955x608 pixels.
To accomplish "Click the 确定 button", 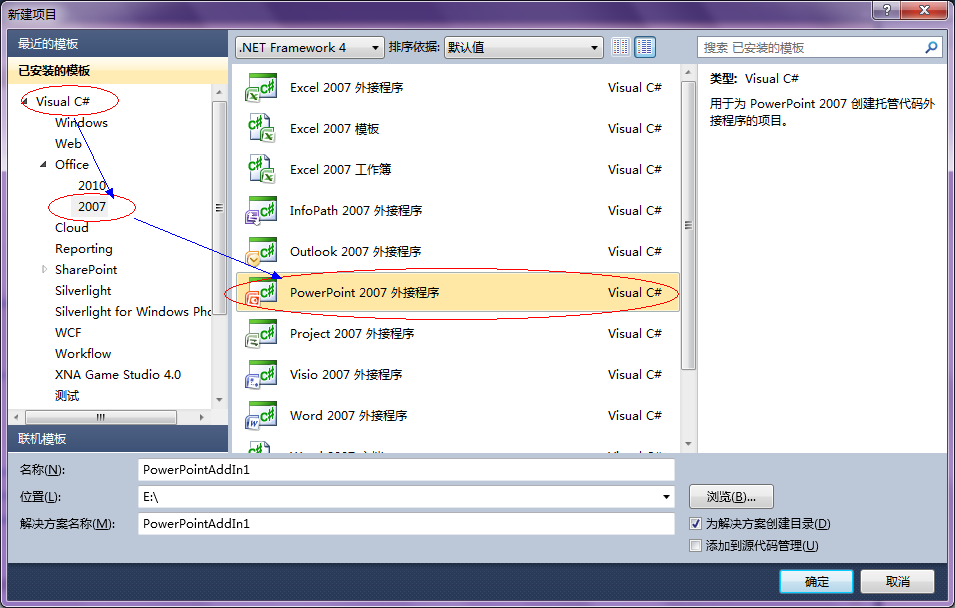I will pos(816,582).
